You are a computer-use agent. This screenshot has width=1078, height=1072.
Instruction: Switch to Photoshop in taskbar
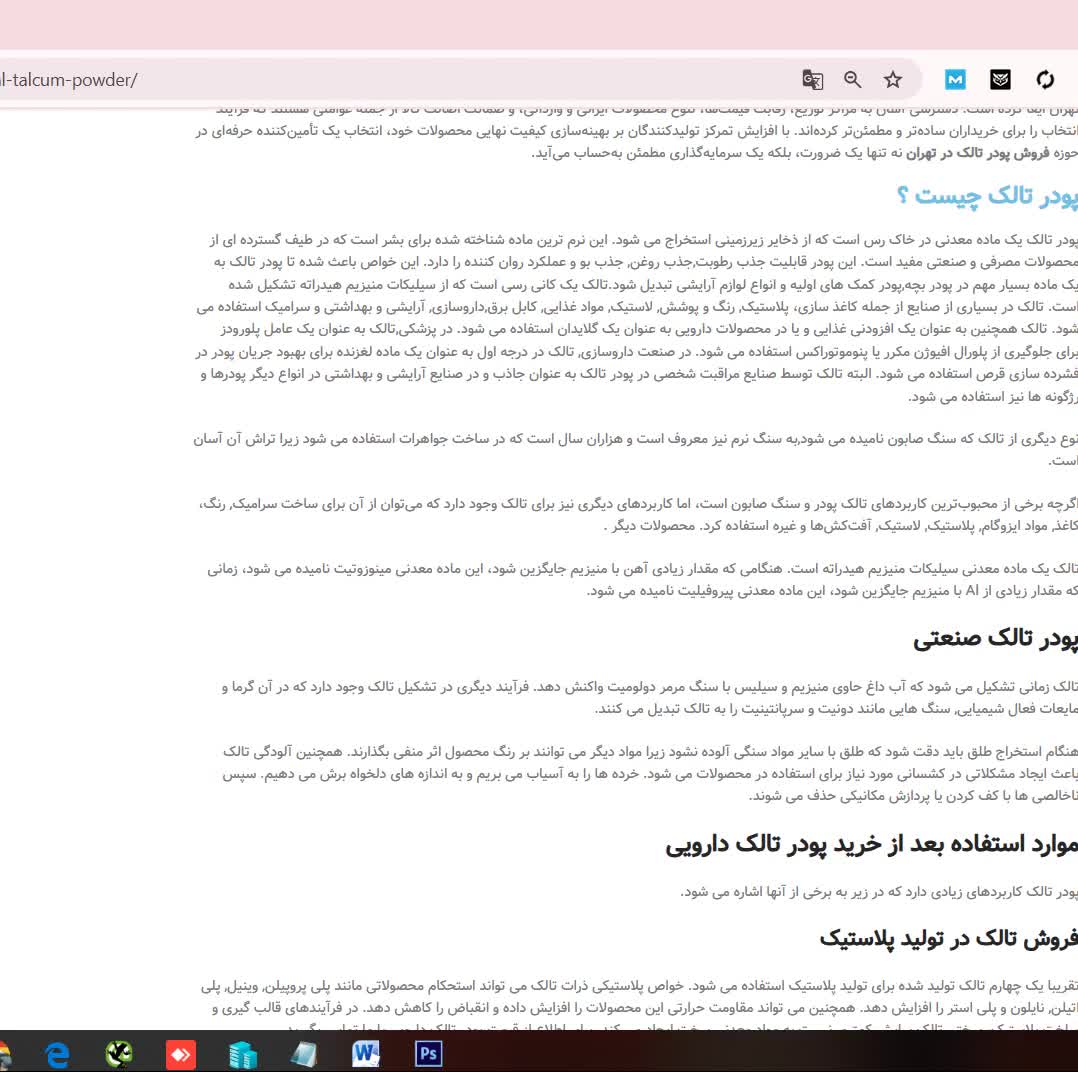(428, 1054)
